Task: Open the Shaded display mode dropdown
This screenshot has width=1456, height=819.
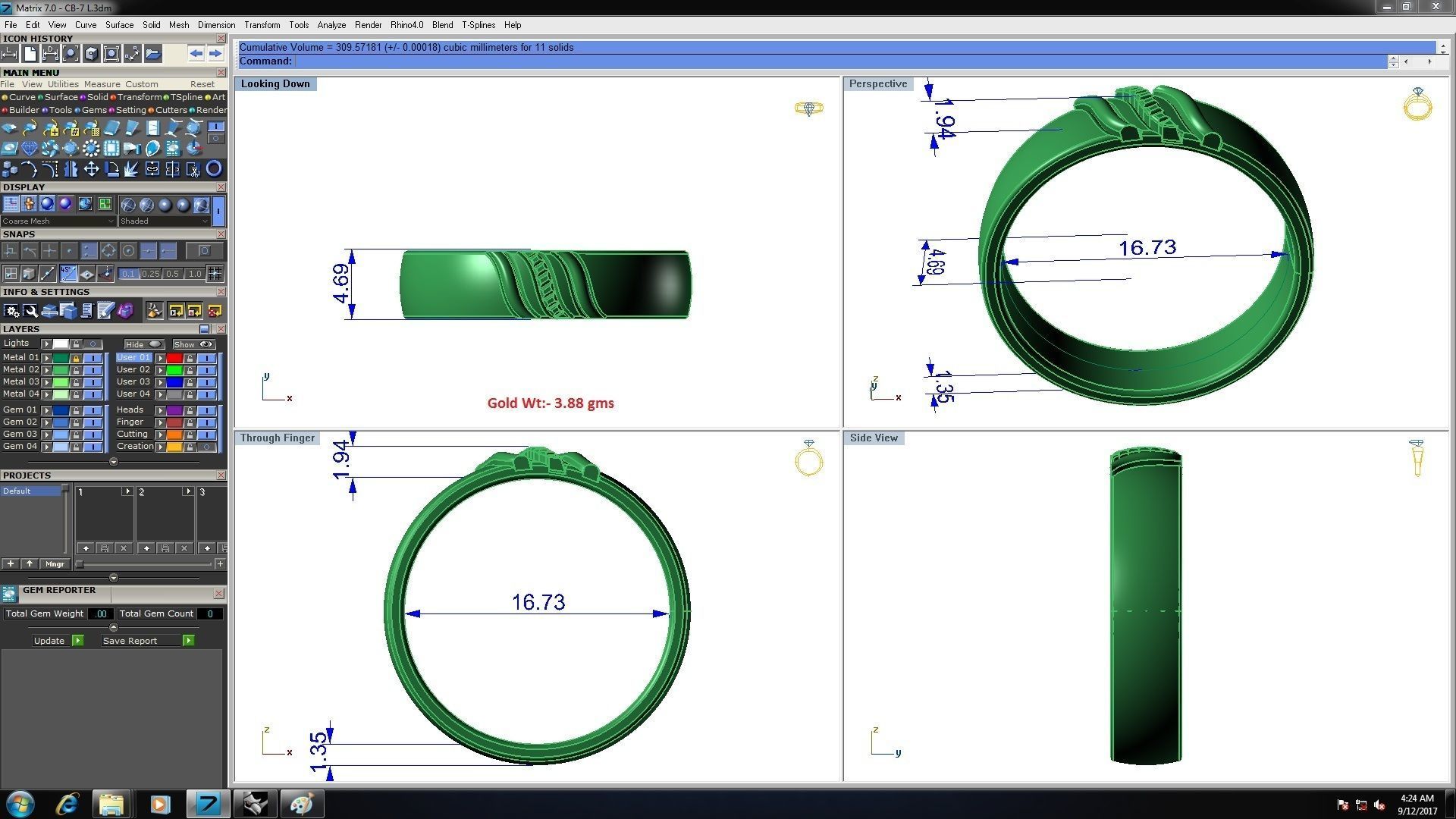Action: (x=165, y=221)
